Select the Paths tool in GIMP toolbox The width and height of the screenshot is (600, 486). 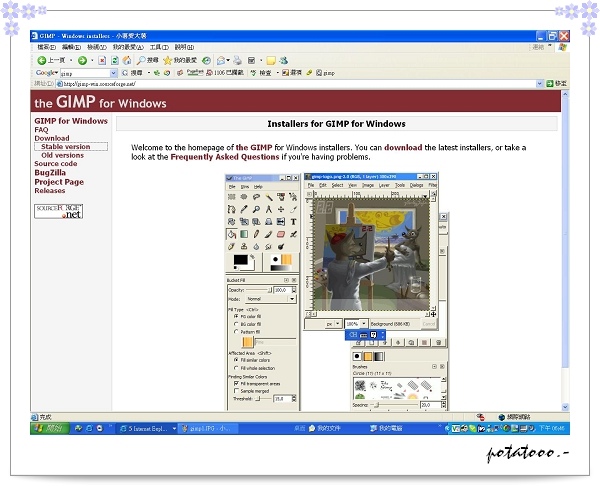tap(232, 209)
